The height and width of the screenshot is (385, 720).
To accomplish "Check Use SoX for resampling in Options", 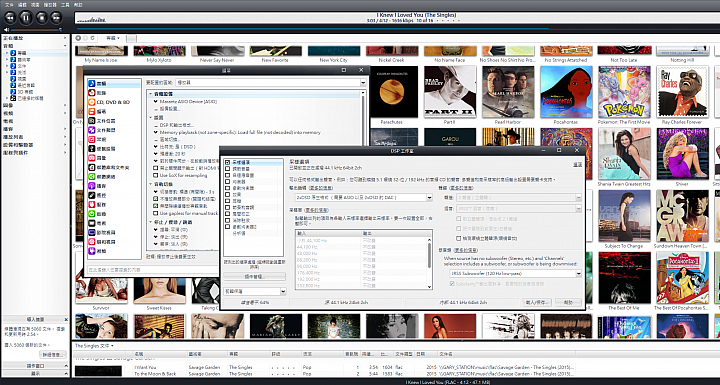I will pos(156,176).
